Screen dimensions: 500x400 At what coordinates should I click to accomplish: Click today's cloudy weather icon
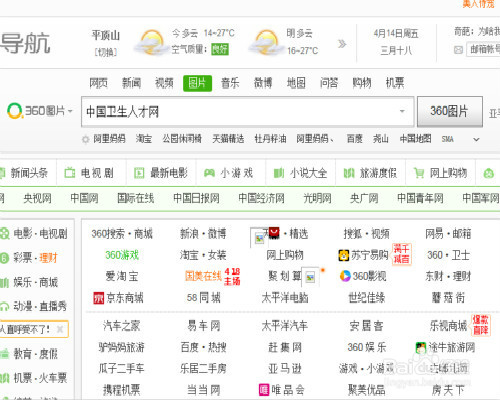pos(152,43)
